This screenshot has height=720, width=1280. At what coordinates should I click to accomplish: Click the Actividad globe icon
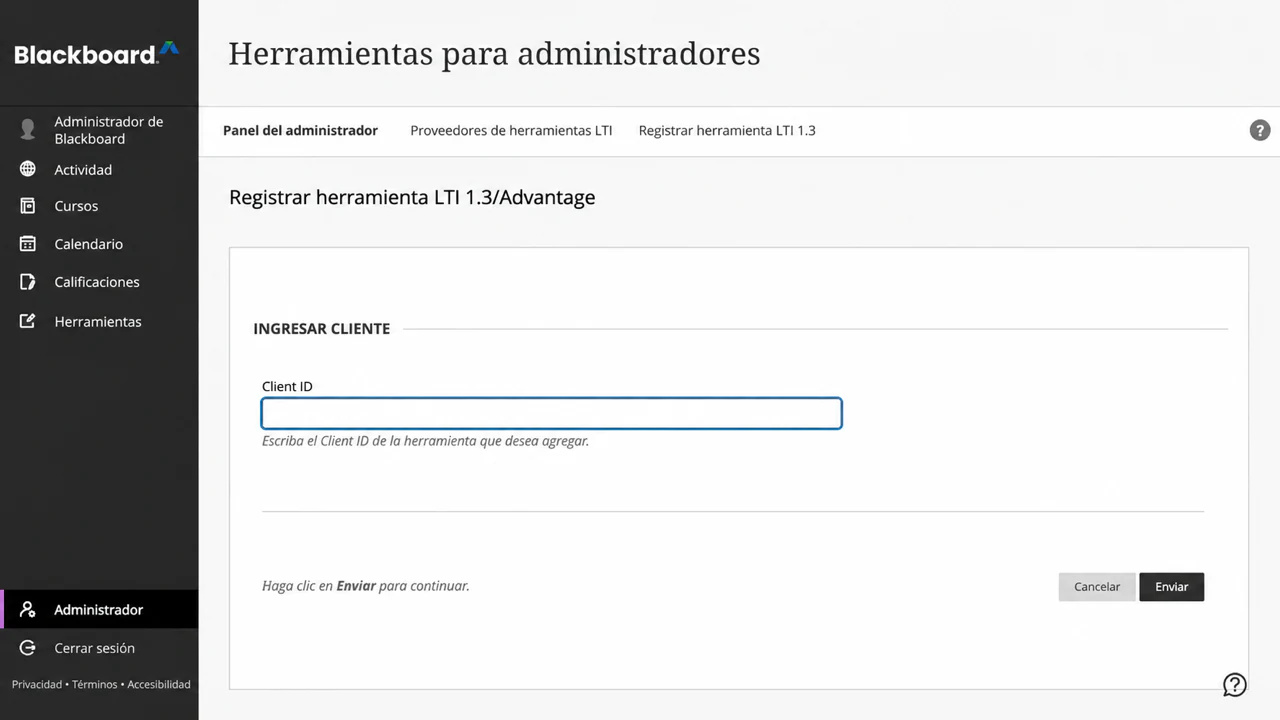tap(28, 169)
